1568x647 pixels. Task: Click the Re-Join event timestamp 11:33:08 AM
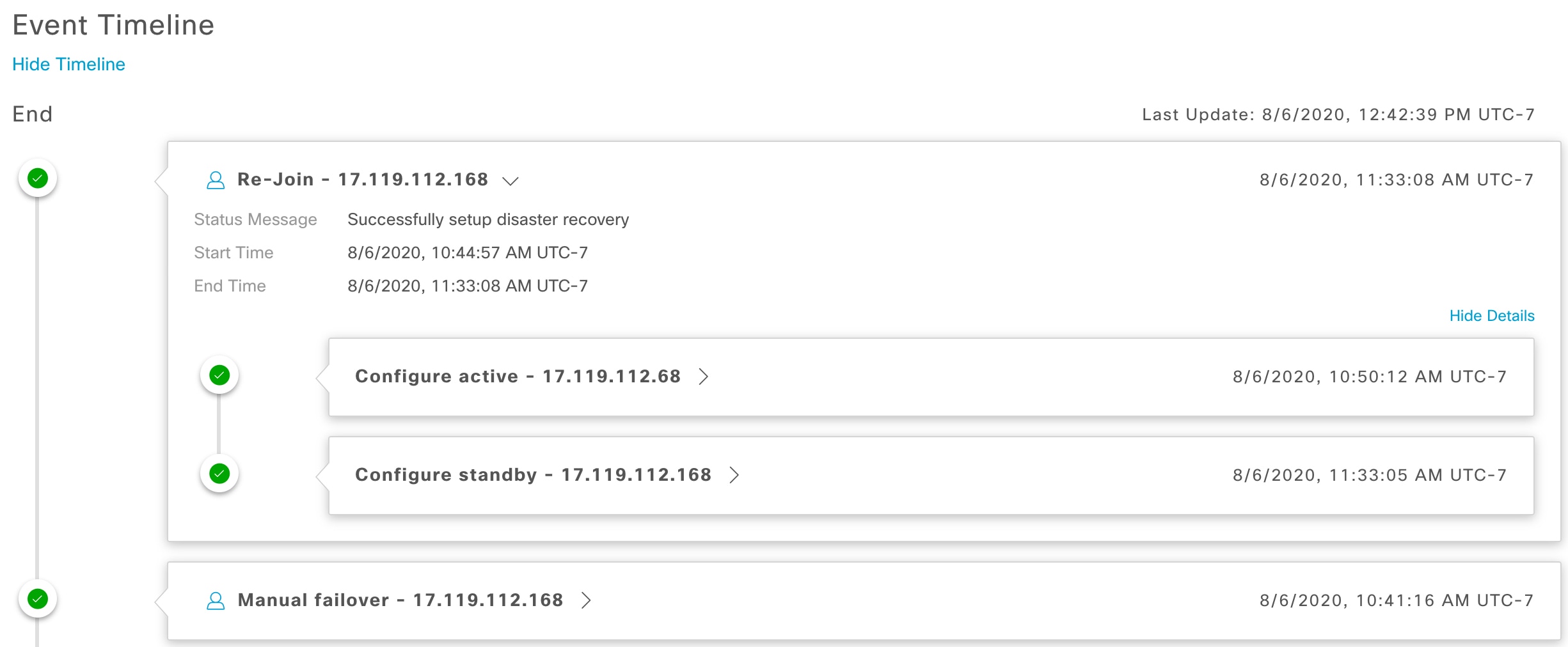point(1396,180)
